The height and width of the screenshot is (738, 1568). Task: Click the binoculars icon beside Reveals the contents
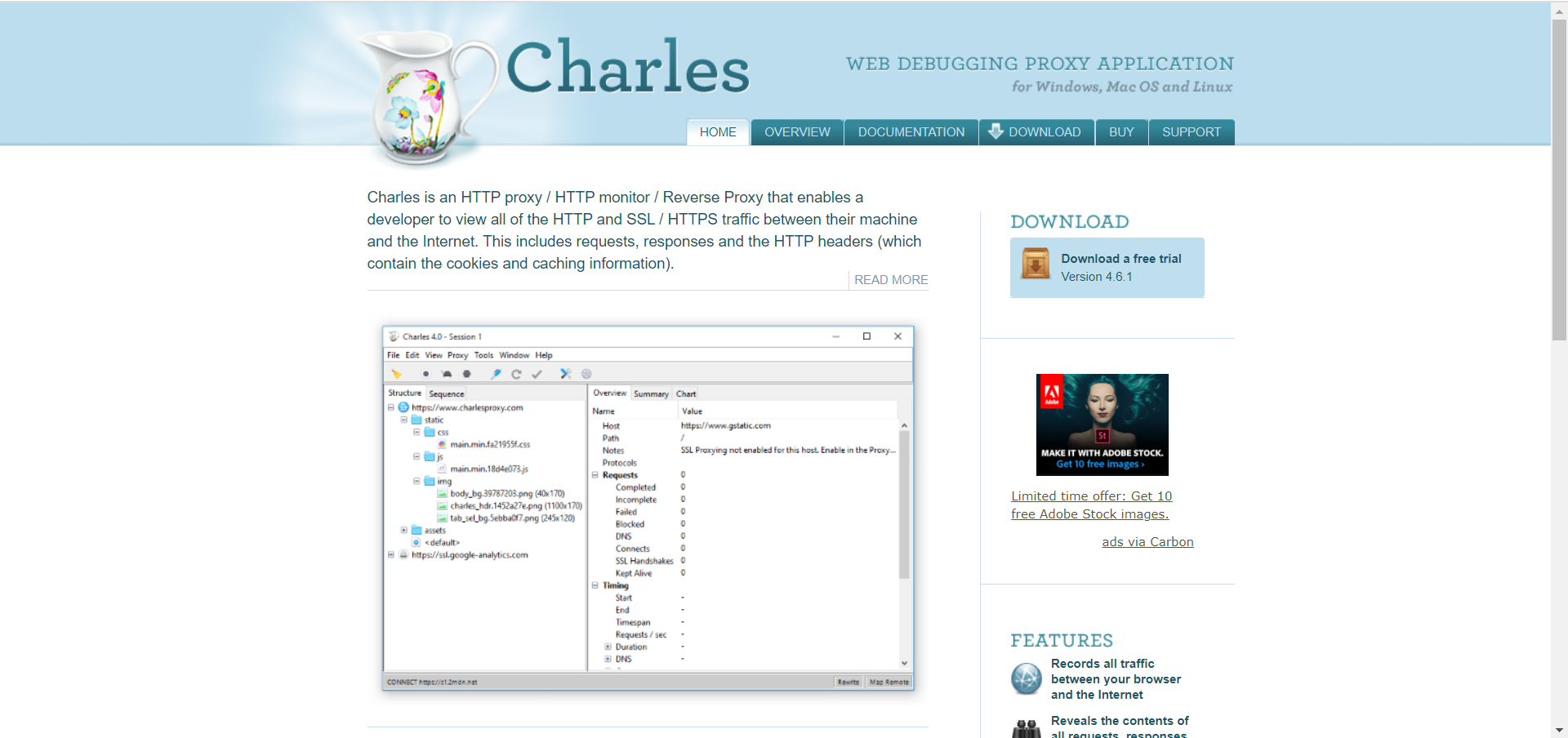(x=1027, y=728)
